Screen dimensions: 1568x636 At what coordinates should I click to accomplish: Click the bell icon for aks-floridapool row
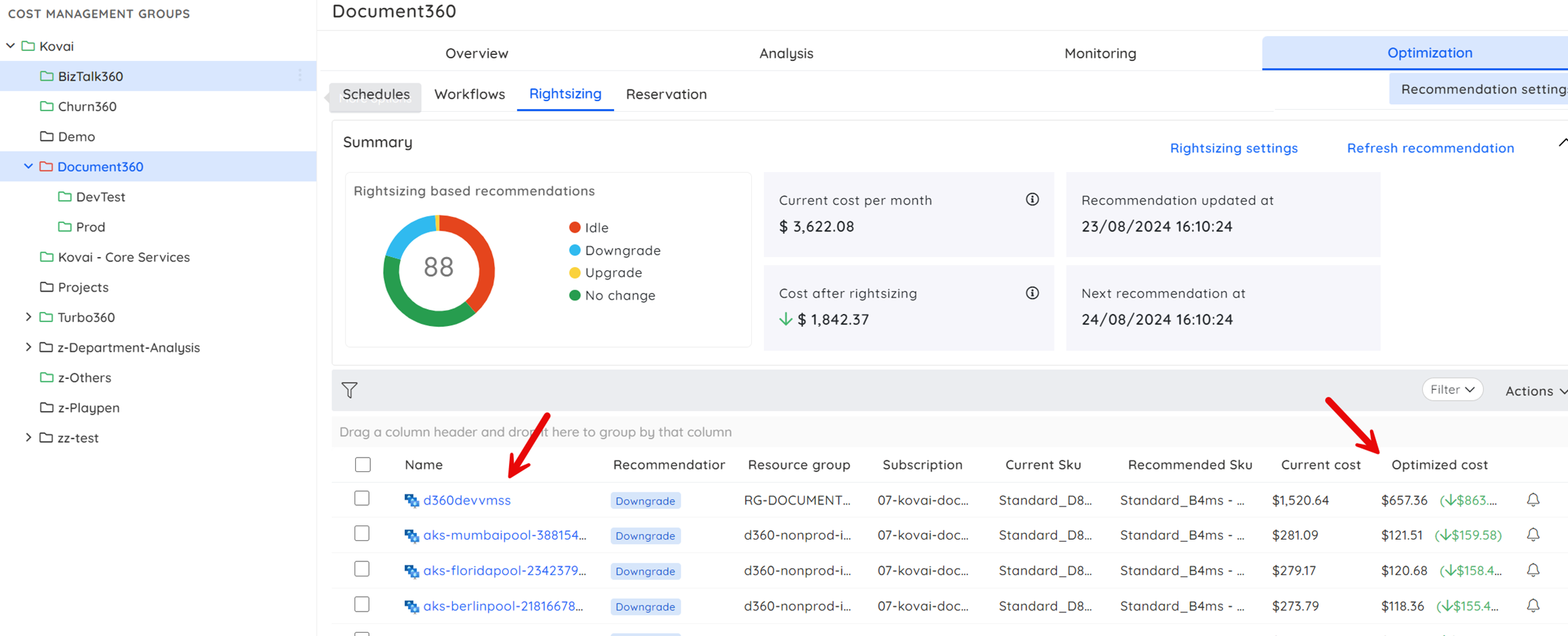click(1533, 570)
